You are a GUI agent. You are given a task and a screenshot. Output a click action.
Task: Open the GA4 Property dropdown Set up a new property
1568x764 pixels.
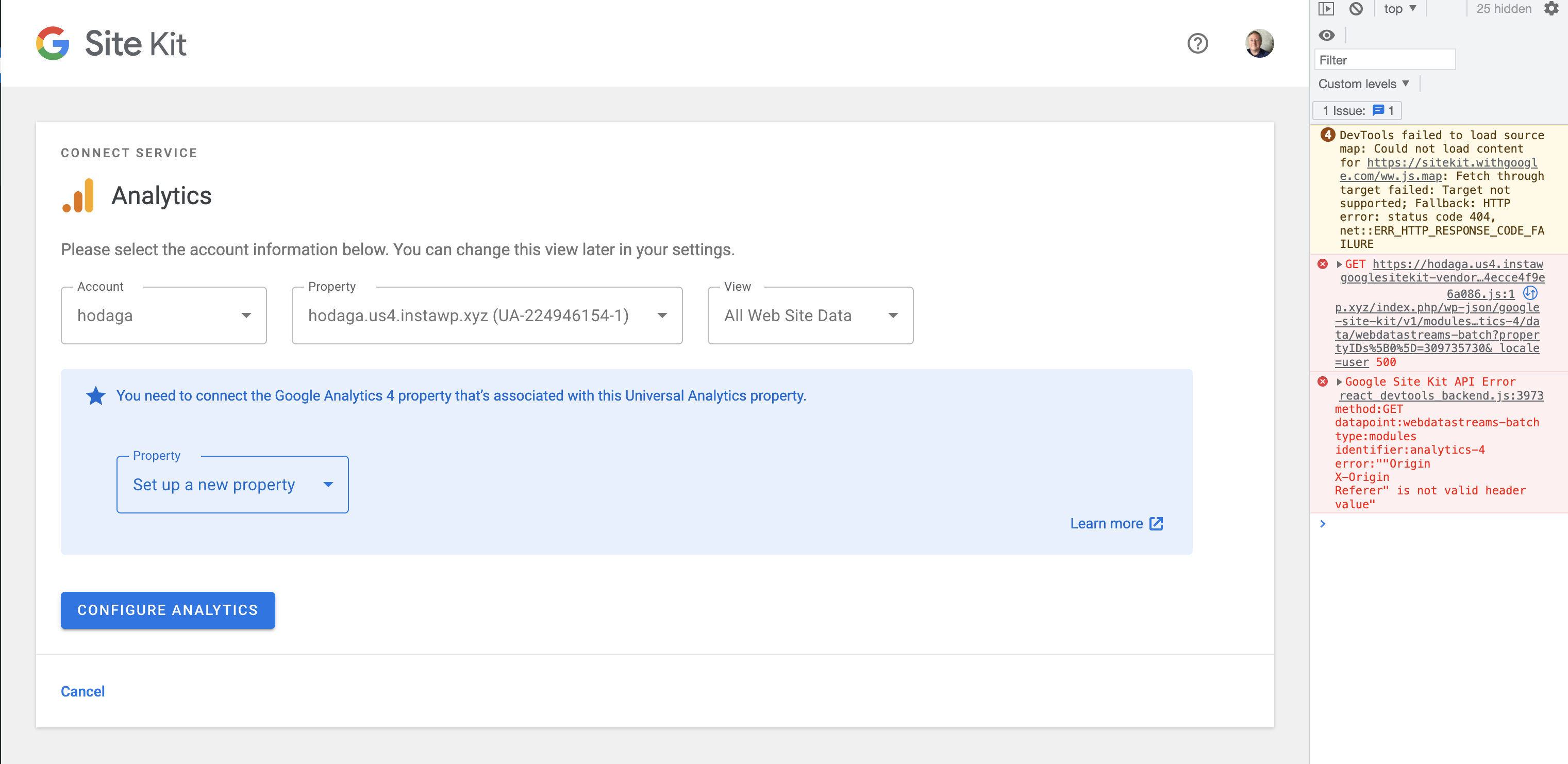(232, 485)
